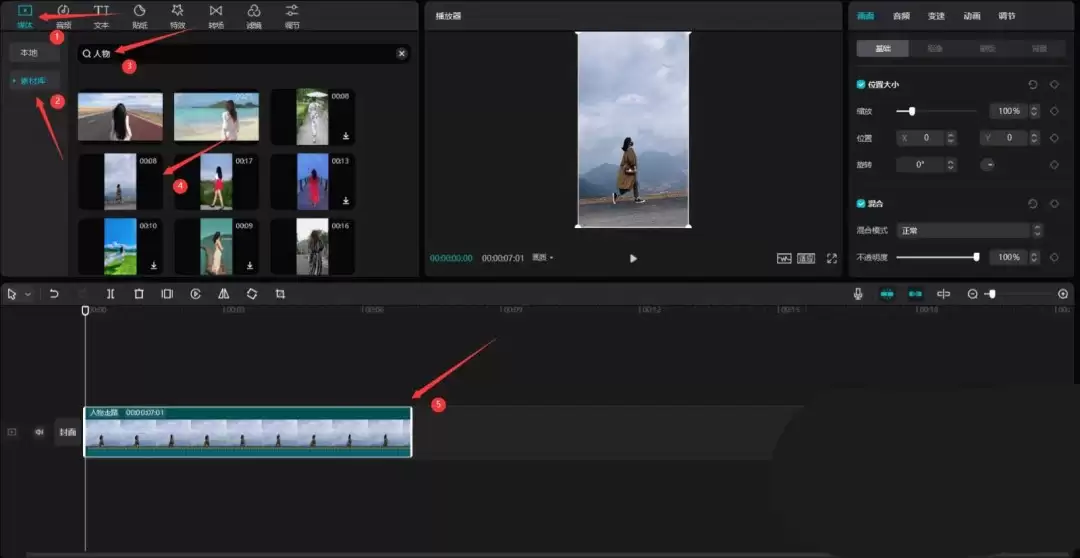Switch to the 变速 speed tab
Screen dimensions: 1080x558
(x=936, y=16)
